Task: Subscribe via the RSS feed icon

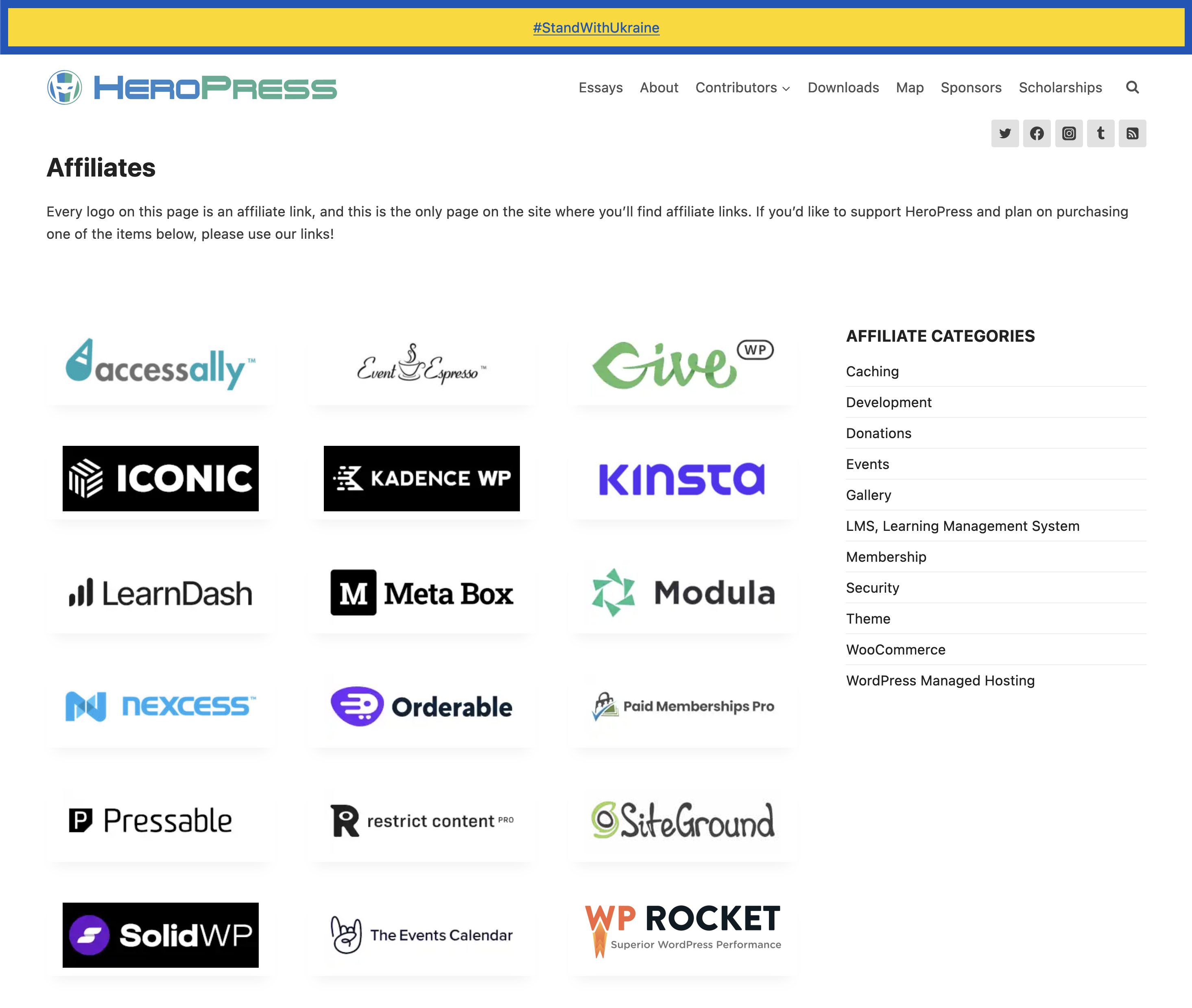Action: (x=1132, y=133)
